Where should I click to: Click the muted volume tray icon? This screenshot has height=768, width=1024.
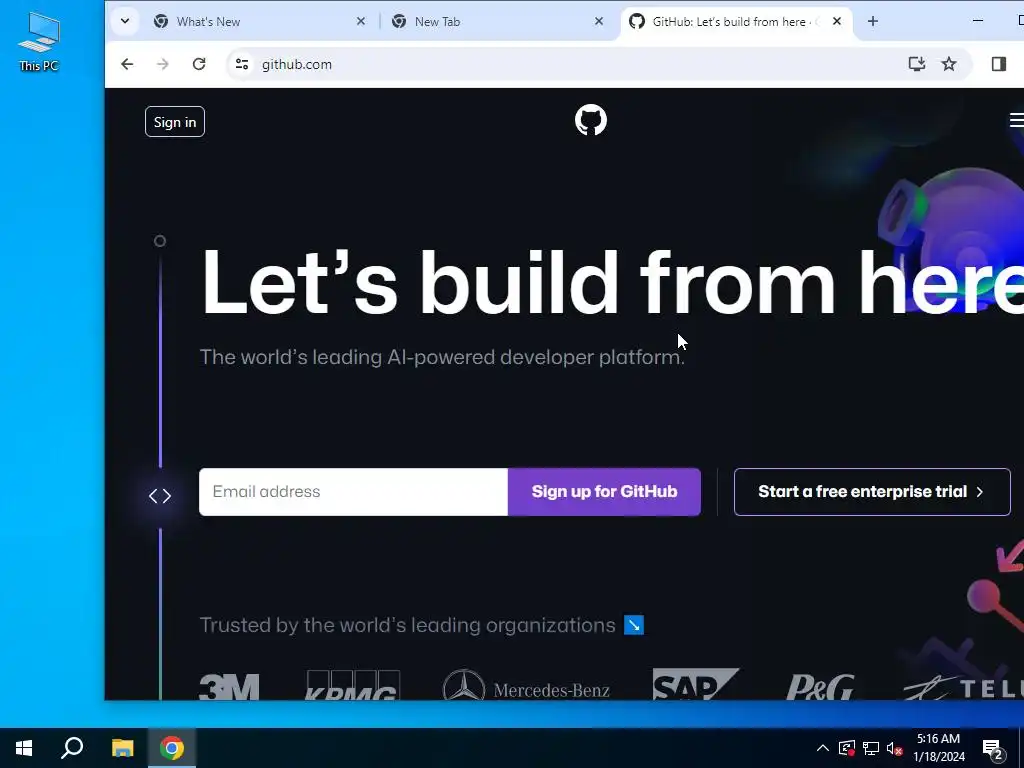pos(895,748)
